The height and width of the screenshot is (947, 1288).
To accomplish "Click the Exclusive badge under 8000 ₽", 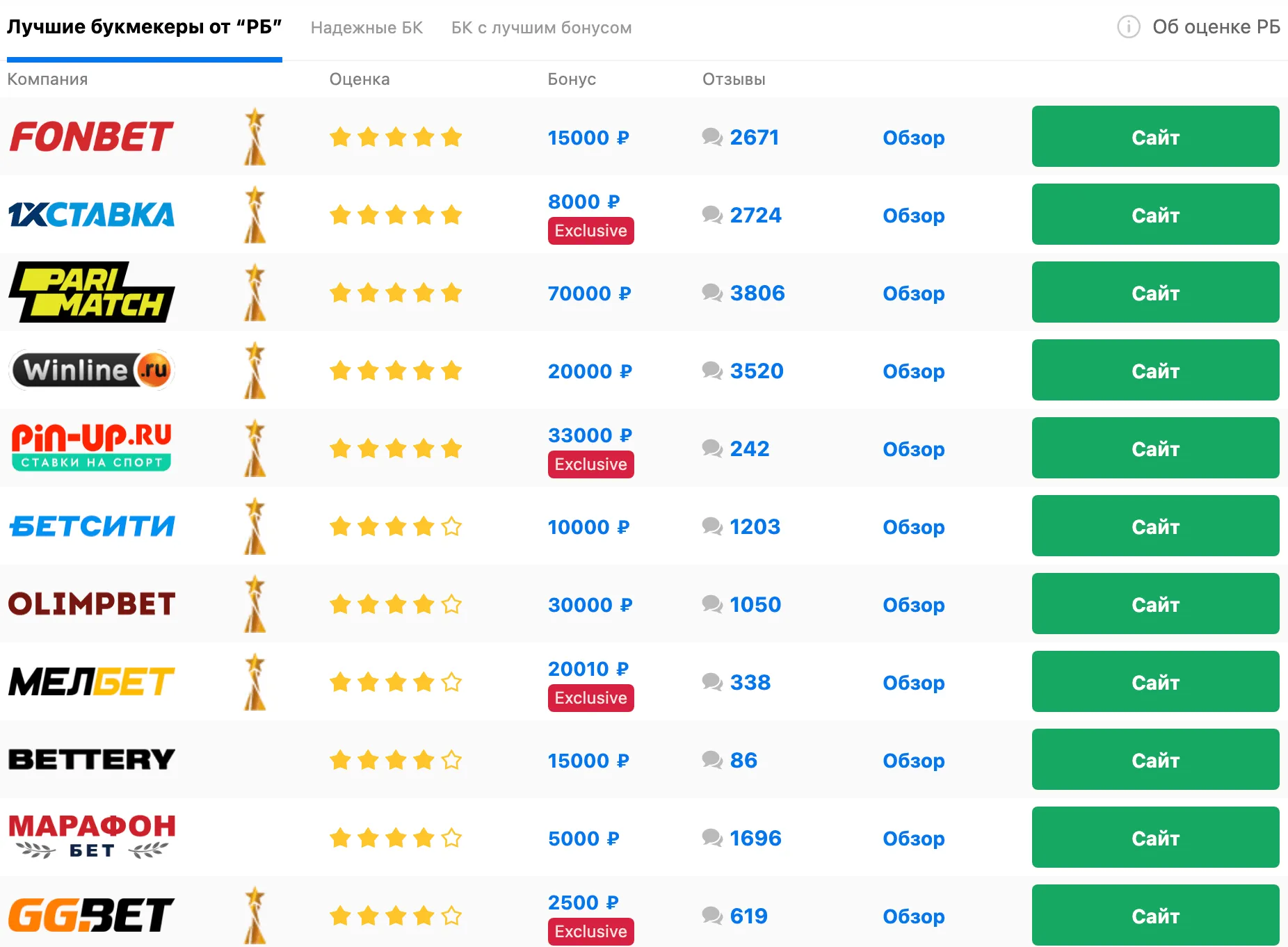I will [x=590, y=231].
